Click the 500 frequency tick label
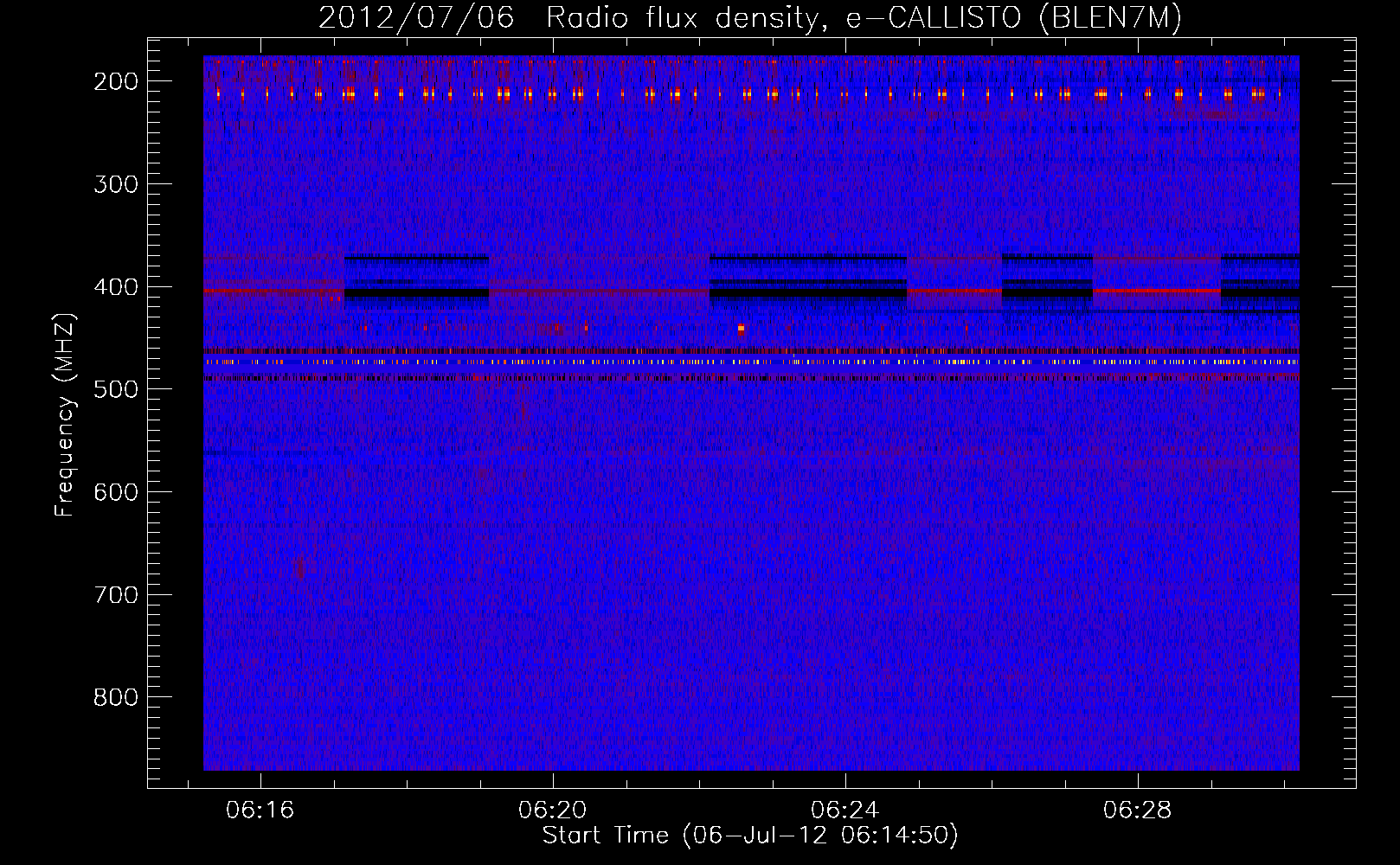 click(x=116, y=389)
